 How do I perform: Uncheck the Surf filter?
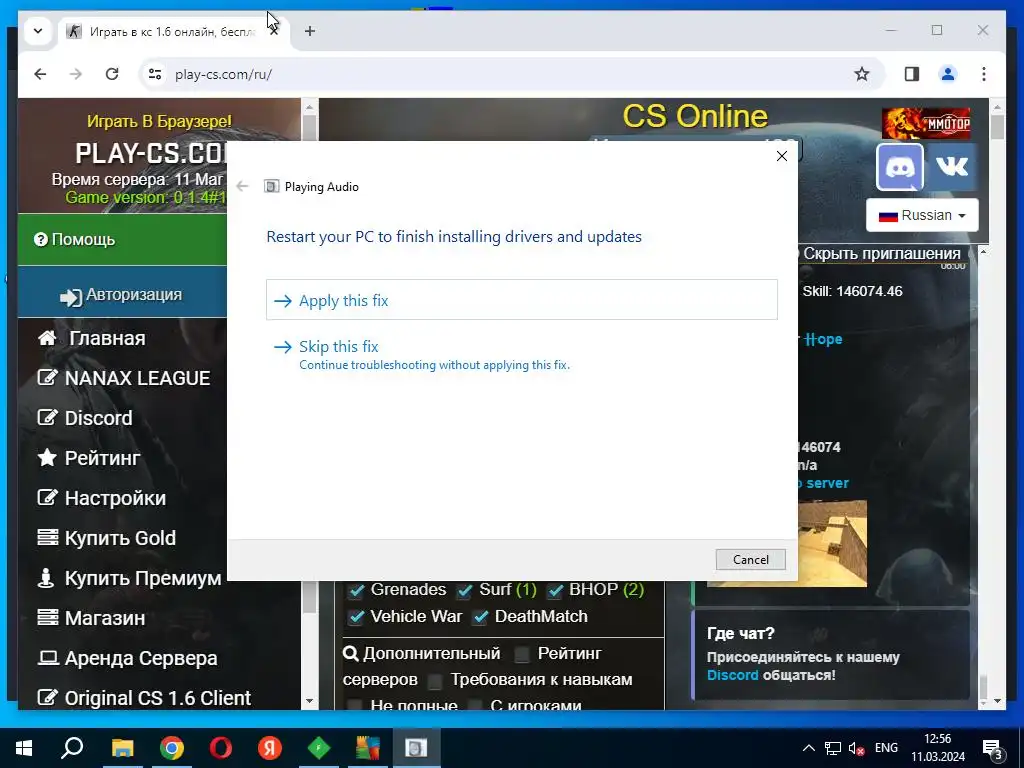[465, 590]
